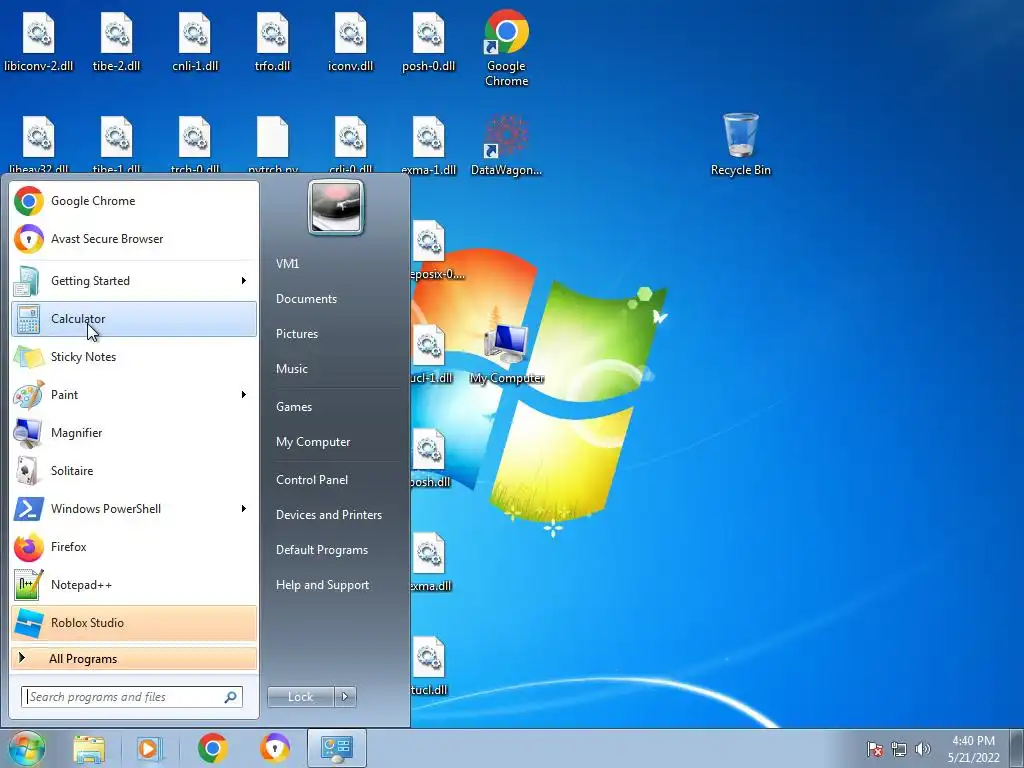Viewport: 1024px width, 768px height.
Task: Select Google Chrome desktop shortcut
Action: pyautogui.click(x=507, y=48)
